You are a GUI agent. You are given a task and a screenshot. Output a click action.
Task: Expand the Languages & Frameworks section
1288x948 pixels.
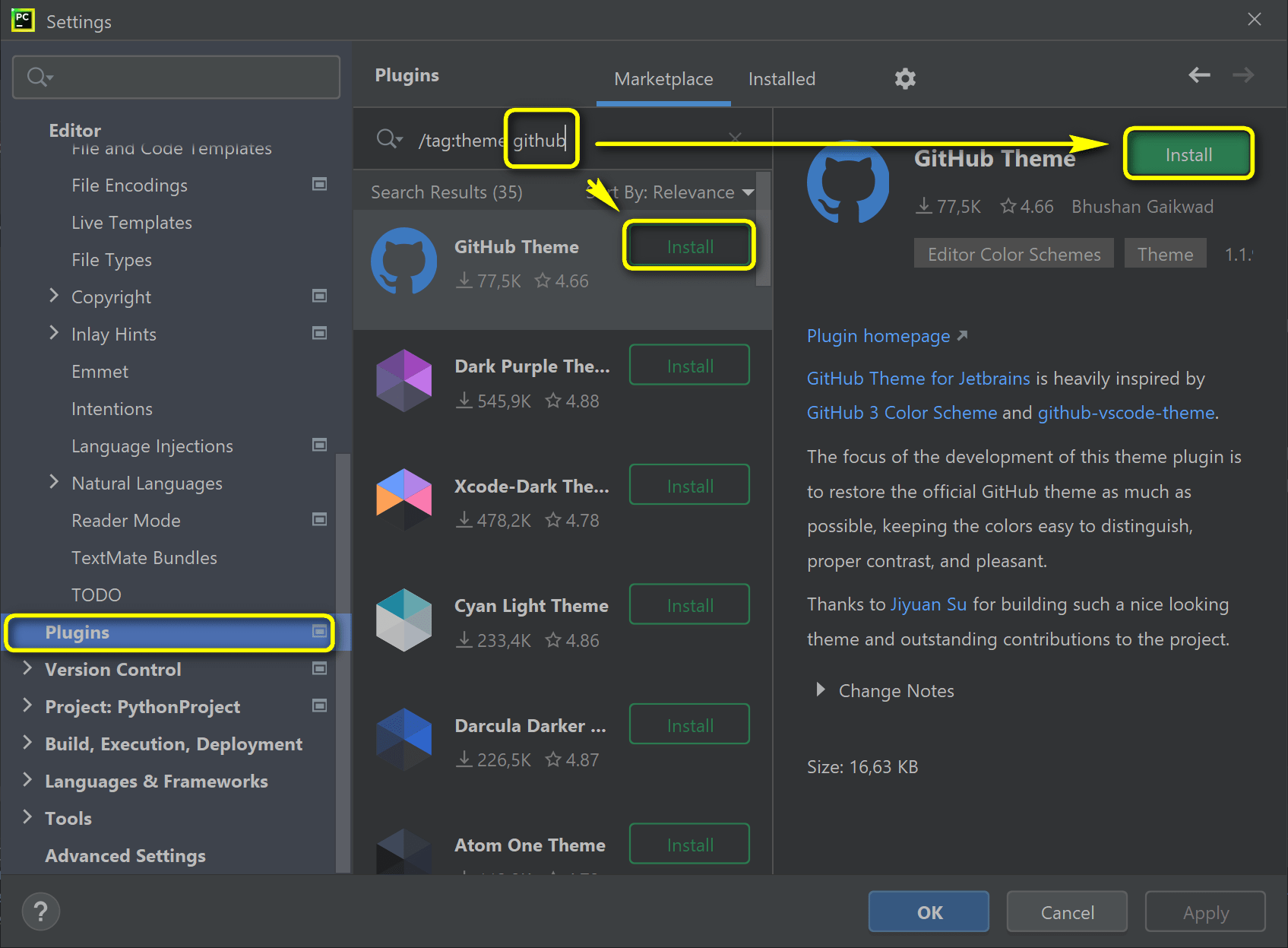click(27, 780)
